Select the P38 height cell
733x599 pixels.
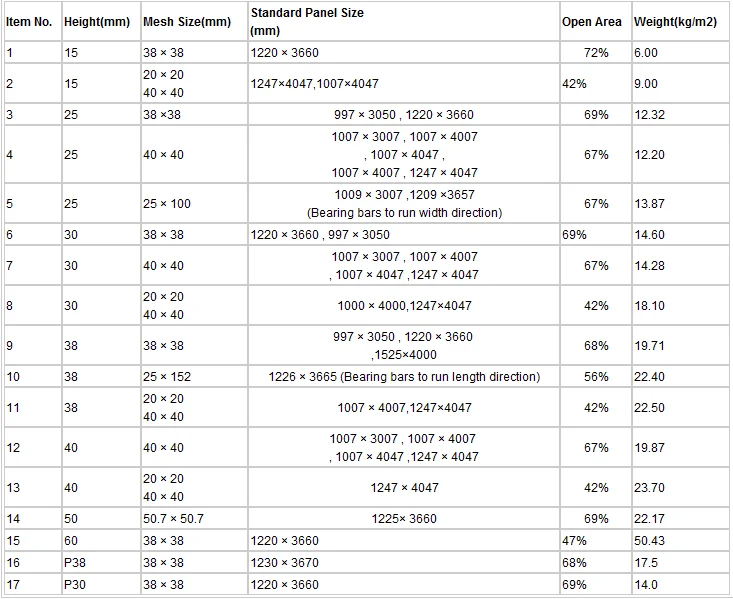(x=75, y=563)
